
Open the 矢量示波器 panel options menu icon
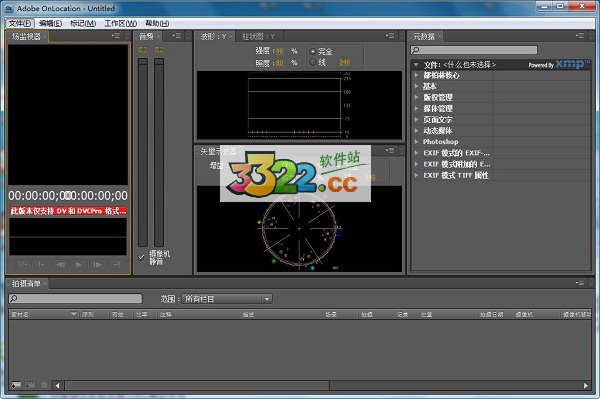tap(390, 151)
